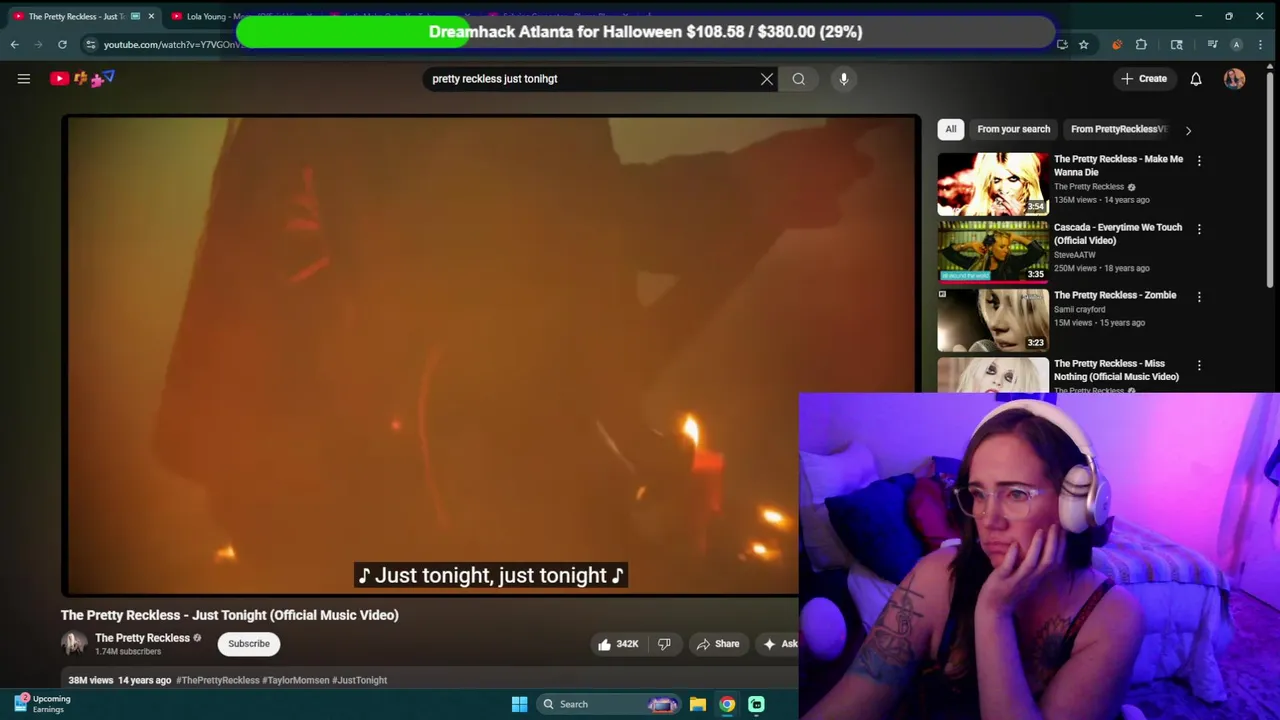Click the video title text
The height and width of the screenshot is (720, 1280).
230,615
